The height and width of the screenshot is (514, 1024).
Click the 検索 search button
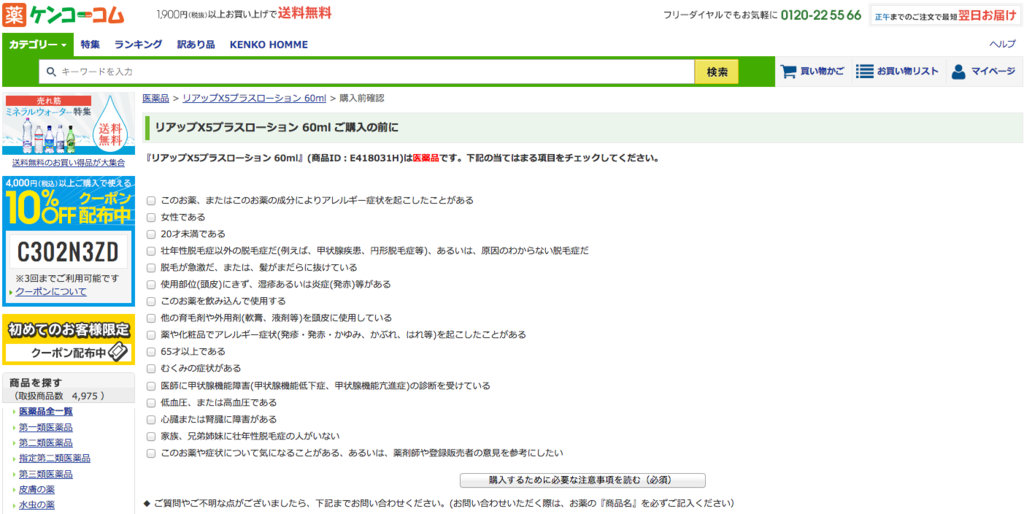716,72
